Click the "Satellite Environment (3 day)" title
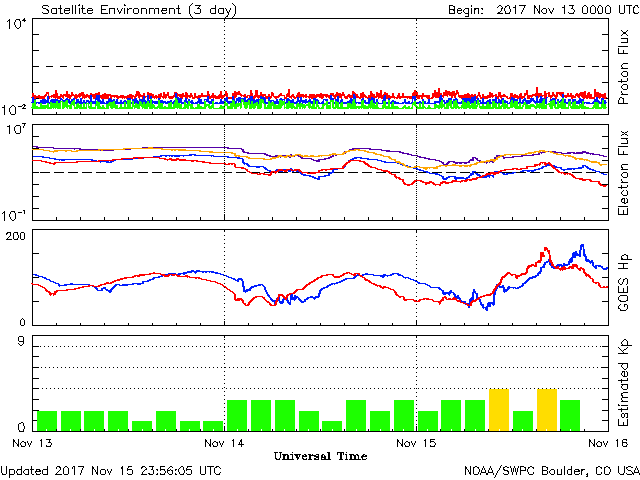 click(139, 10)
